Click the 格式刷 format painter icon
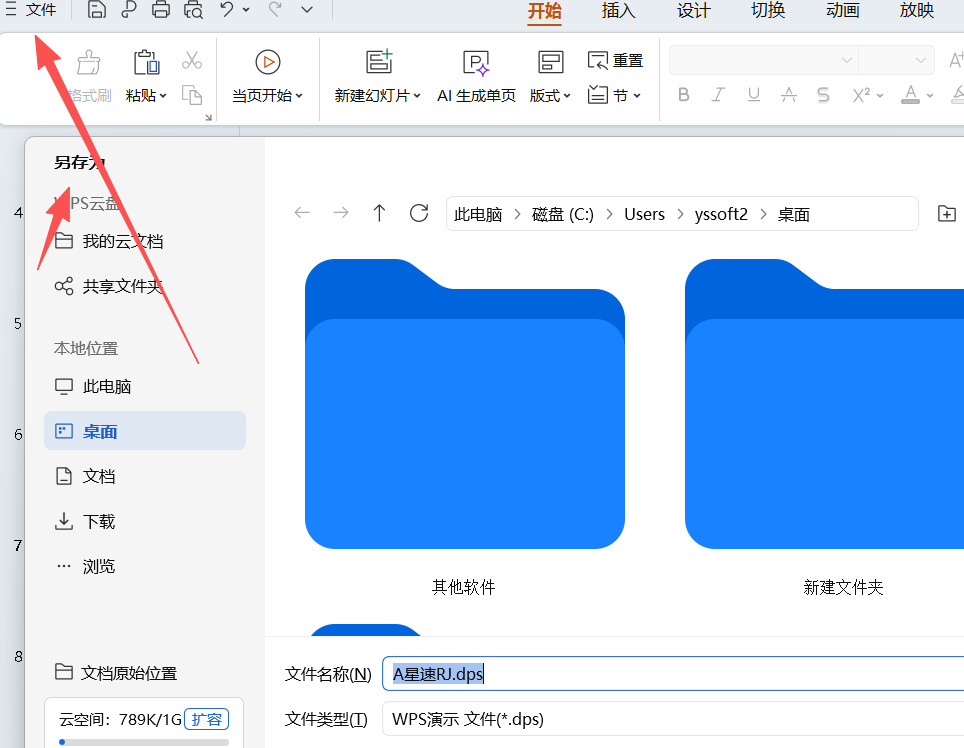964x748 pixels. click(89, 62)
